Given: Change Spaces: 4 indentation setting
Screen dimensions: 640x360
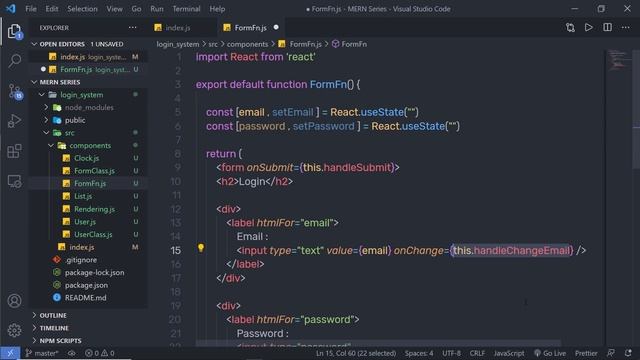Looking at the screenshot, I should pos(419,353).
